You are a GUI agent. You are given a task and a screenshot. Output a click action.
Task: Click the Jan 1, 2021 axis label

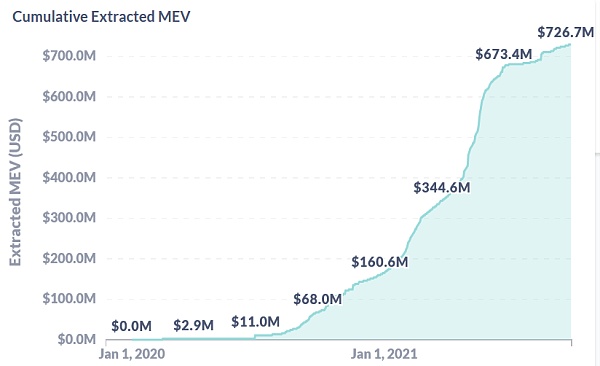(384, 354)
